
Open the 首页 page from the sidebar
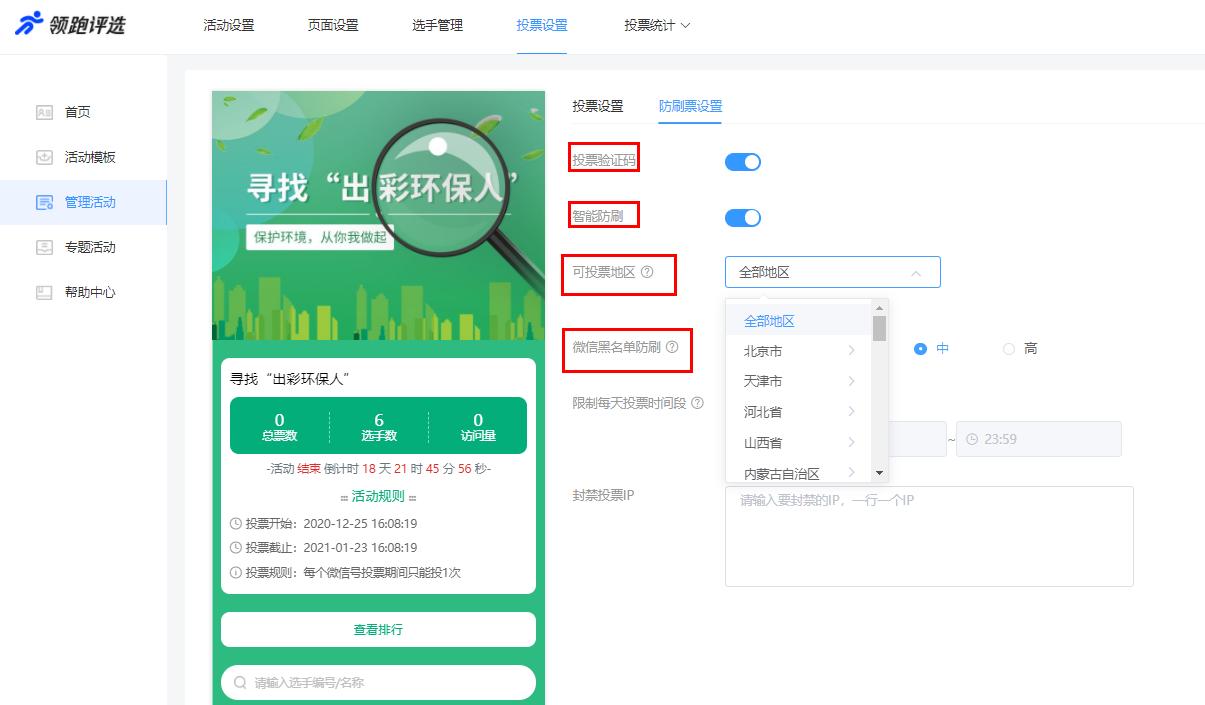(x=90, y=112)
